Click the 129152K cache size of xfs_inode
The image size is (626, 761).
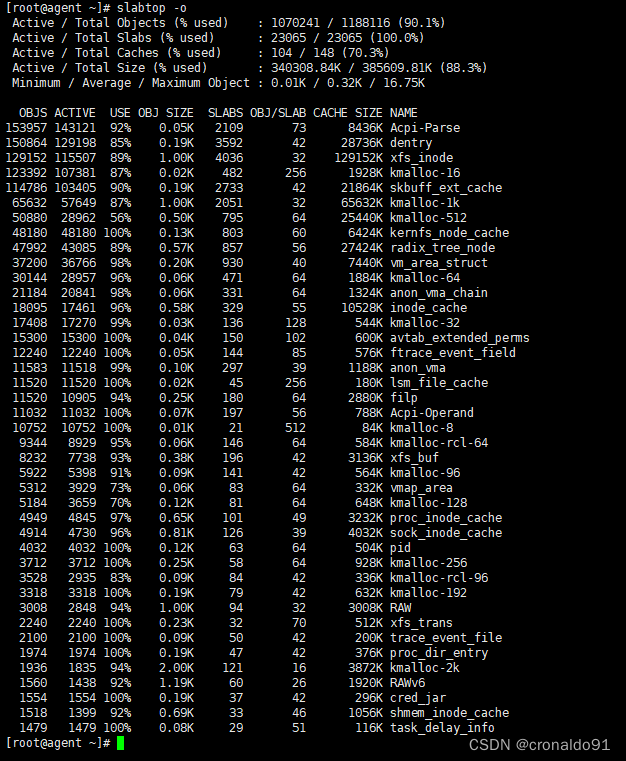coord(358,158)
